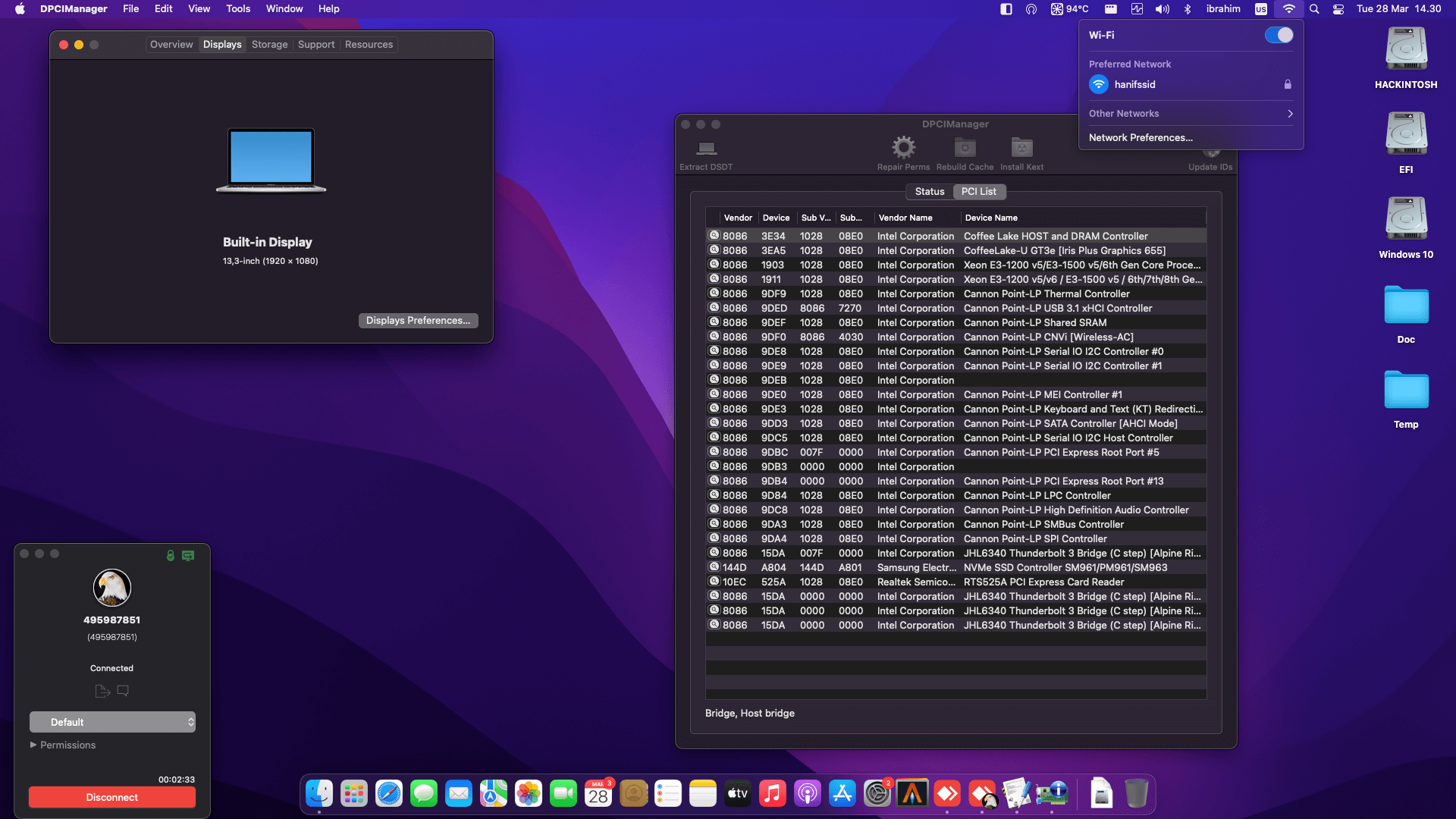
Task: Open Spotlight search from the menu bar
Action: click(1314, 9)
